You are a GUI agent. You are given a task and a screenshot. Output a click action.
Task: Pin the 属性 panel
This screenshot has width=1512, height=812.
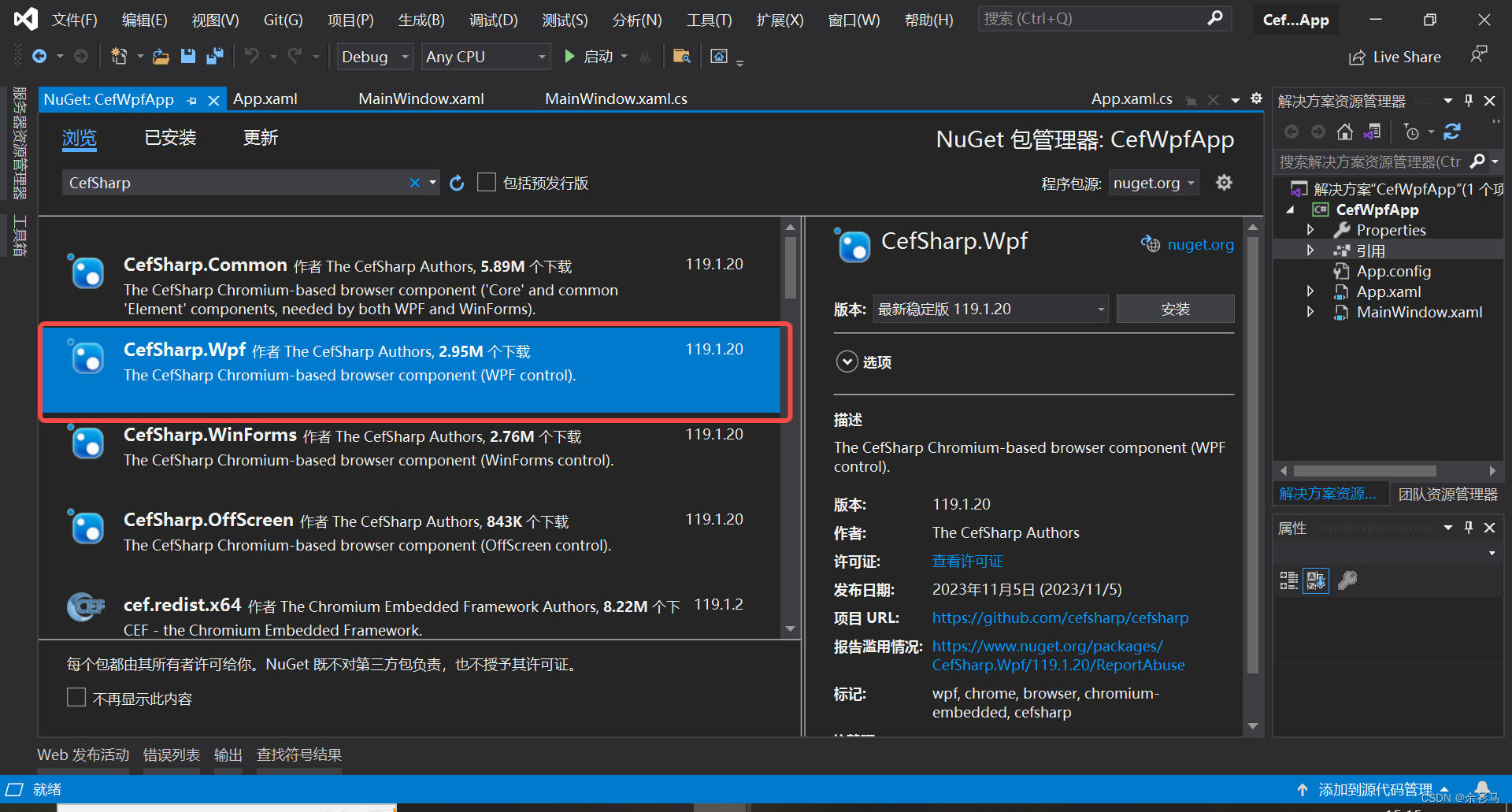pos(1468,528)
